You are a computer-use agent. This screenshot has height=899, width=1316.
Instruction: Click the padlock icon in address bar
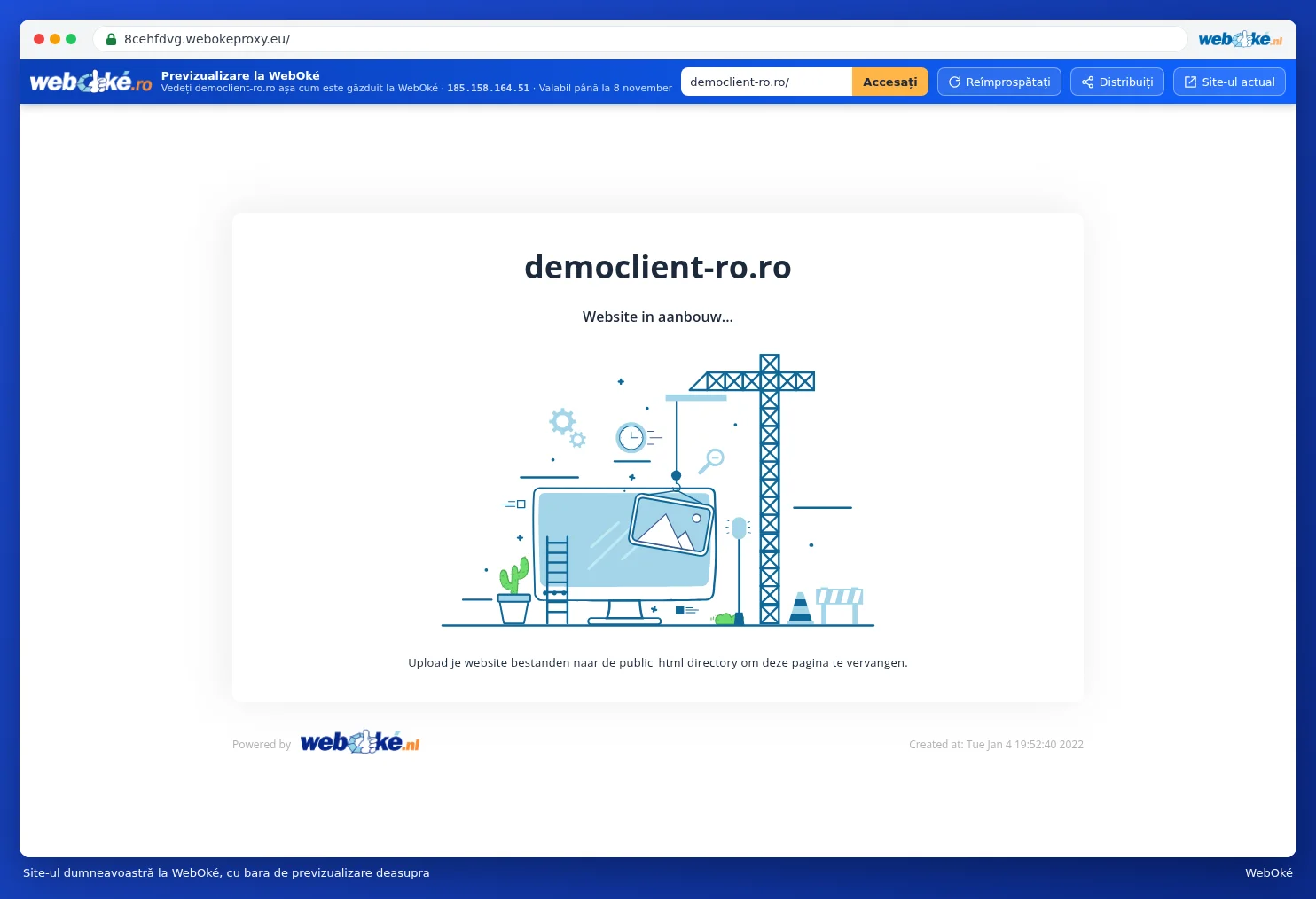[112, 39]
